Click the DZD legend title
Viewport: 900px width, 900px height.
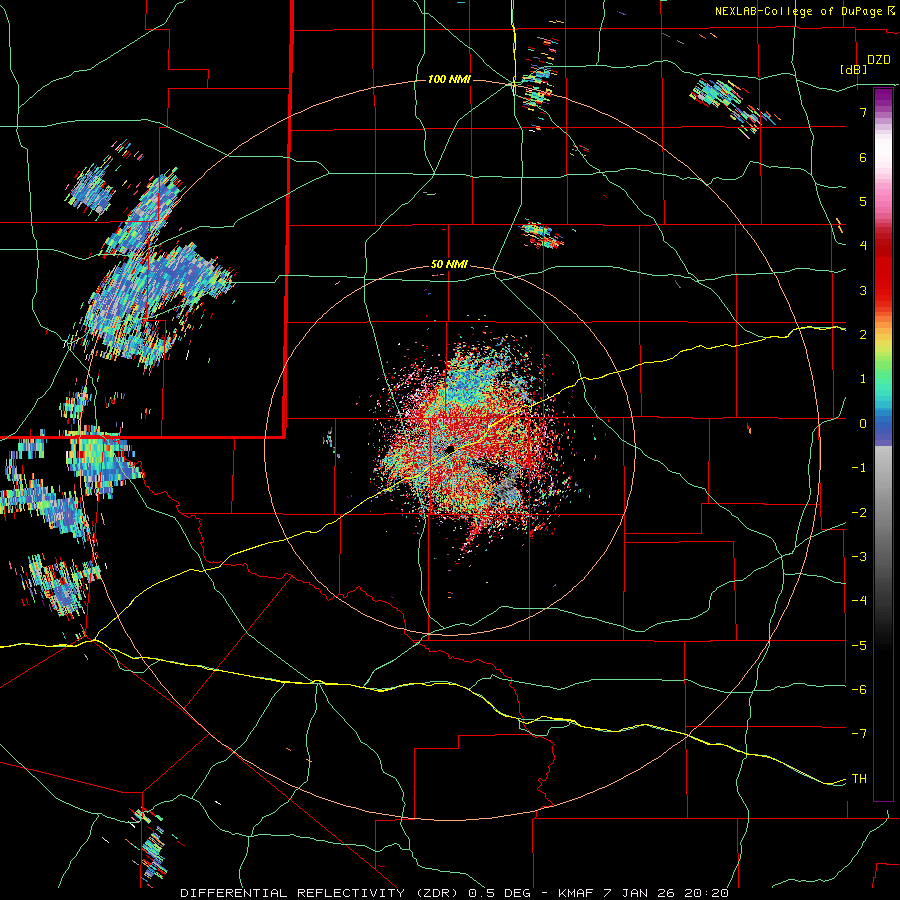879,60
